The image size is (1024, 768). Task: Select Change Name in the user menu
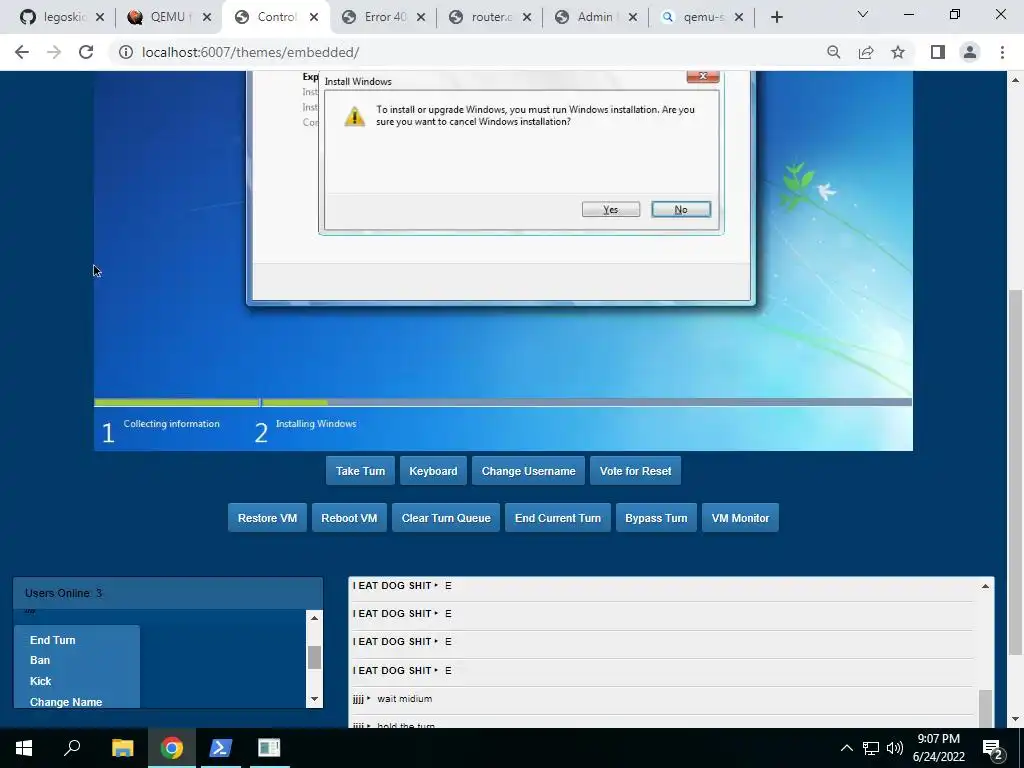[x=66, y=702]
